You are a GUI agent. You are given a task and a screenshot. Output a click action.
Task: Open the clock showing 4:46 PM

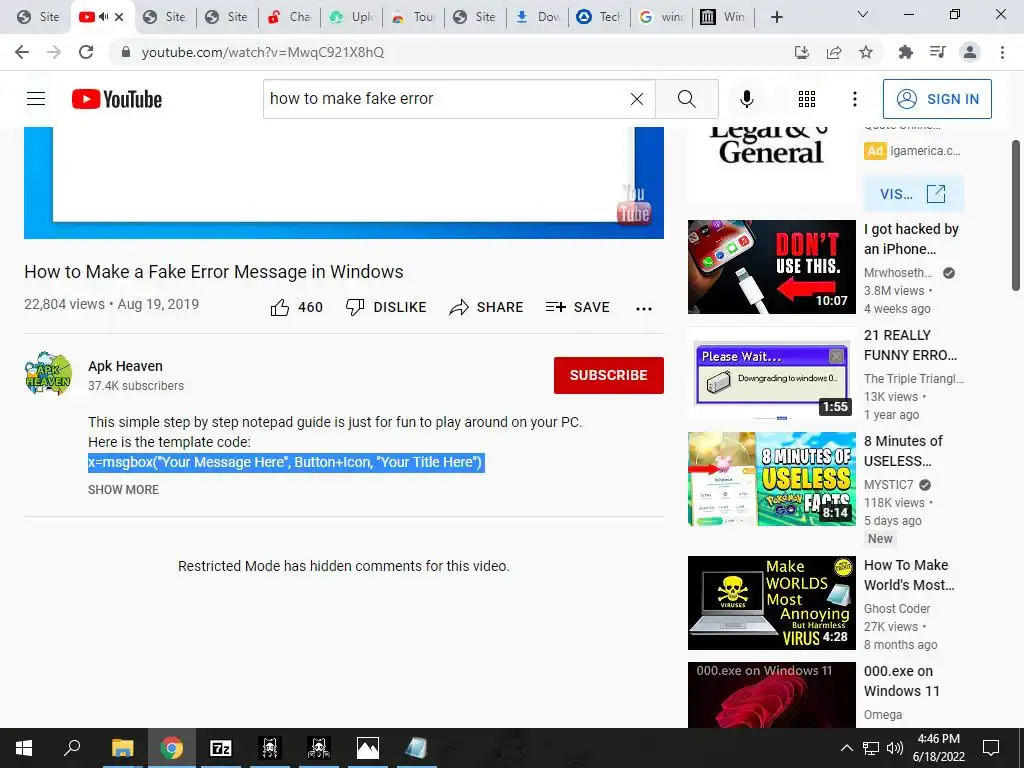[x=938, y=748]
